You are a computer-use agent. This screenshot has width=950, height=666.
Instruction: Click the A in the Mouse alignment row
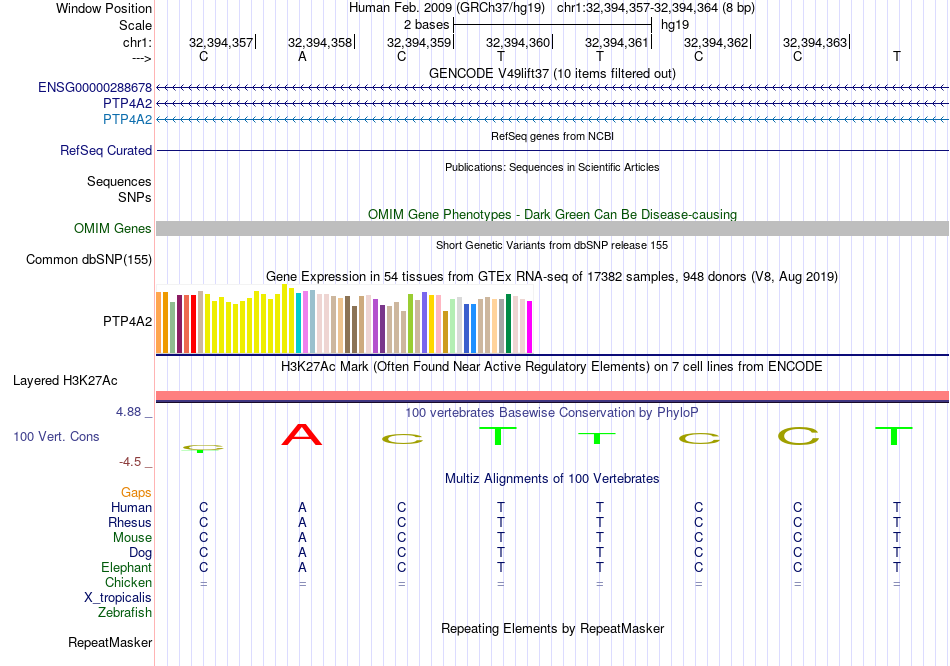click(302, 538)
